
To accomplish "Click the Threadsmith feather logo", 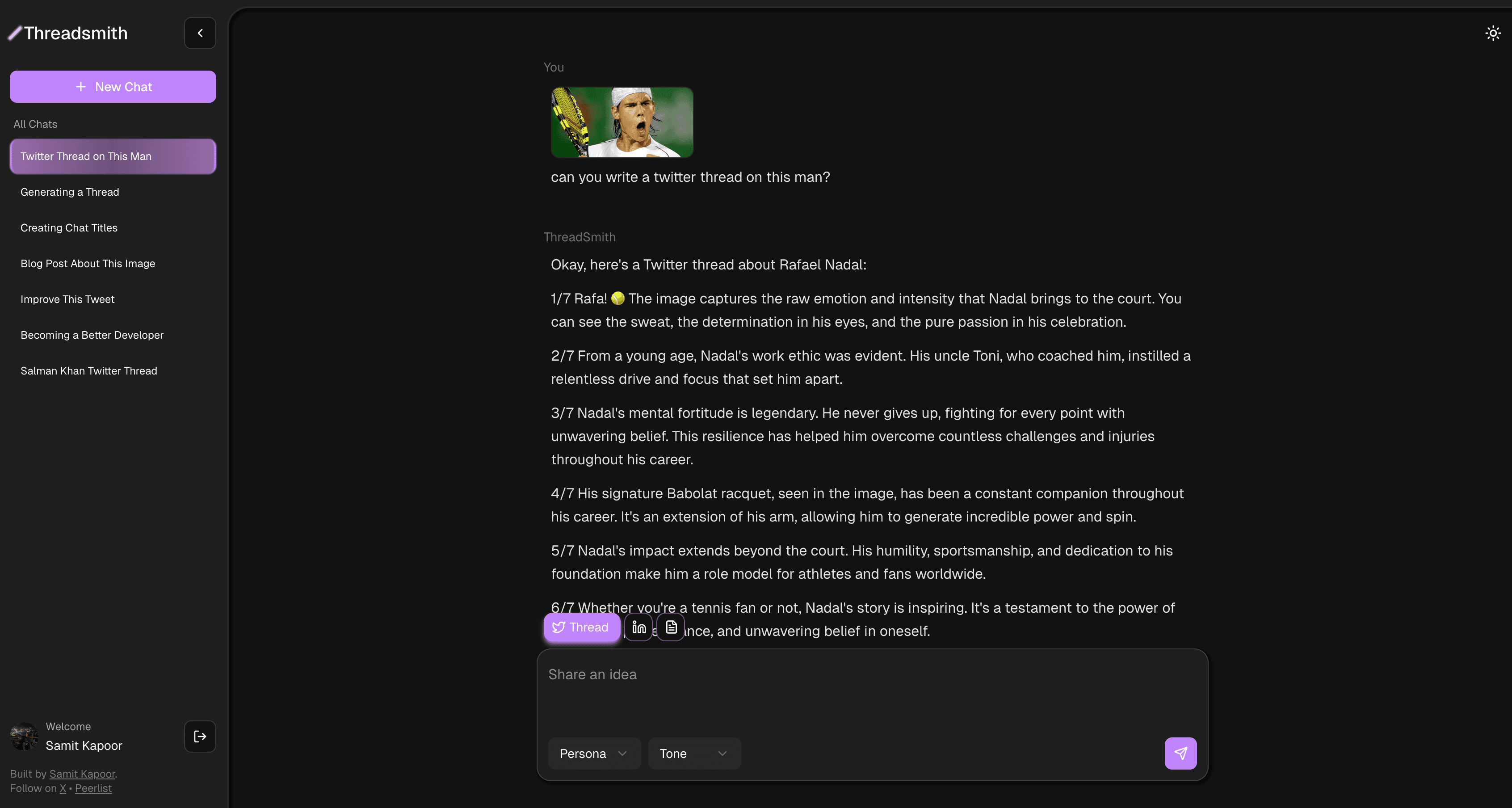I will click(x=15, y=34).
